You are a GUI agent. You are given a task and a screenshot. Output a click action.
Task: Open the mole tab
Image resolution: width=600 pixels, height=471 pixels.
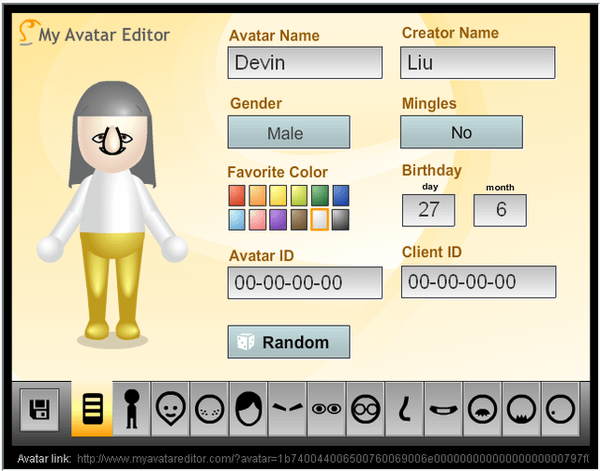point(561,409)
